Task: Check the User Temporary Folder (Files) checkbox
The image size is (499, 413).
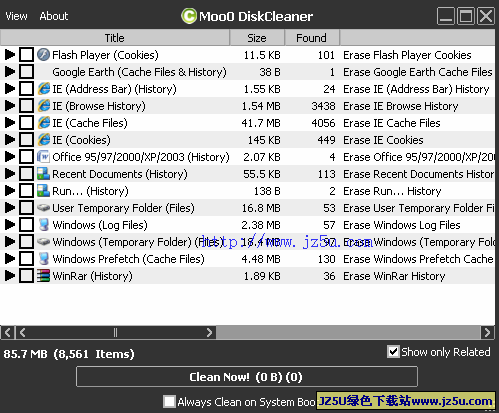Action: point(26,208)
